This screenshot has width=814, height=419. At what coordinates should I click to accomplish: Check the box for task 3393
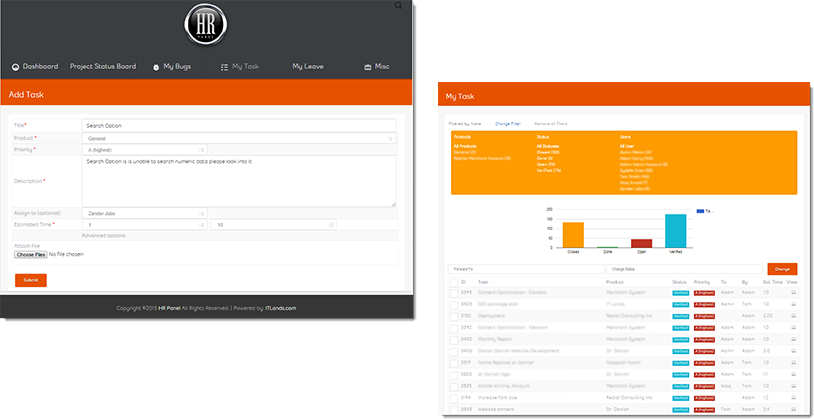tap(454, 293)
